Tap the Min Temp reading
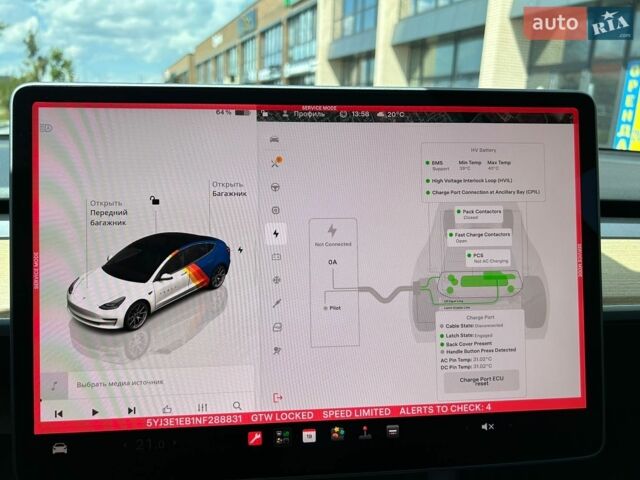The image size is (640, 480). (x=470, y=165)
